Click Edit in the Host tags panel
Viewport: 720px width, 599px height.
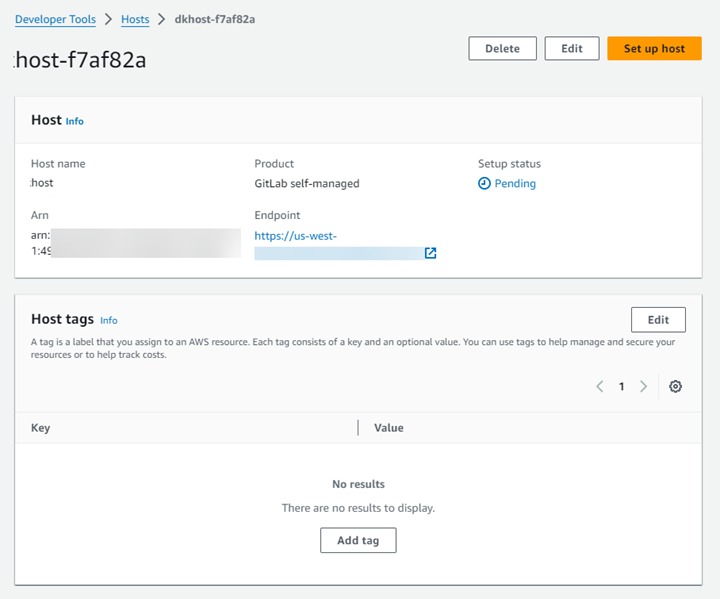click(658, 320)
